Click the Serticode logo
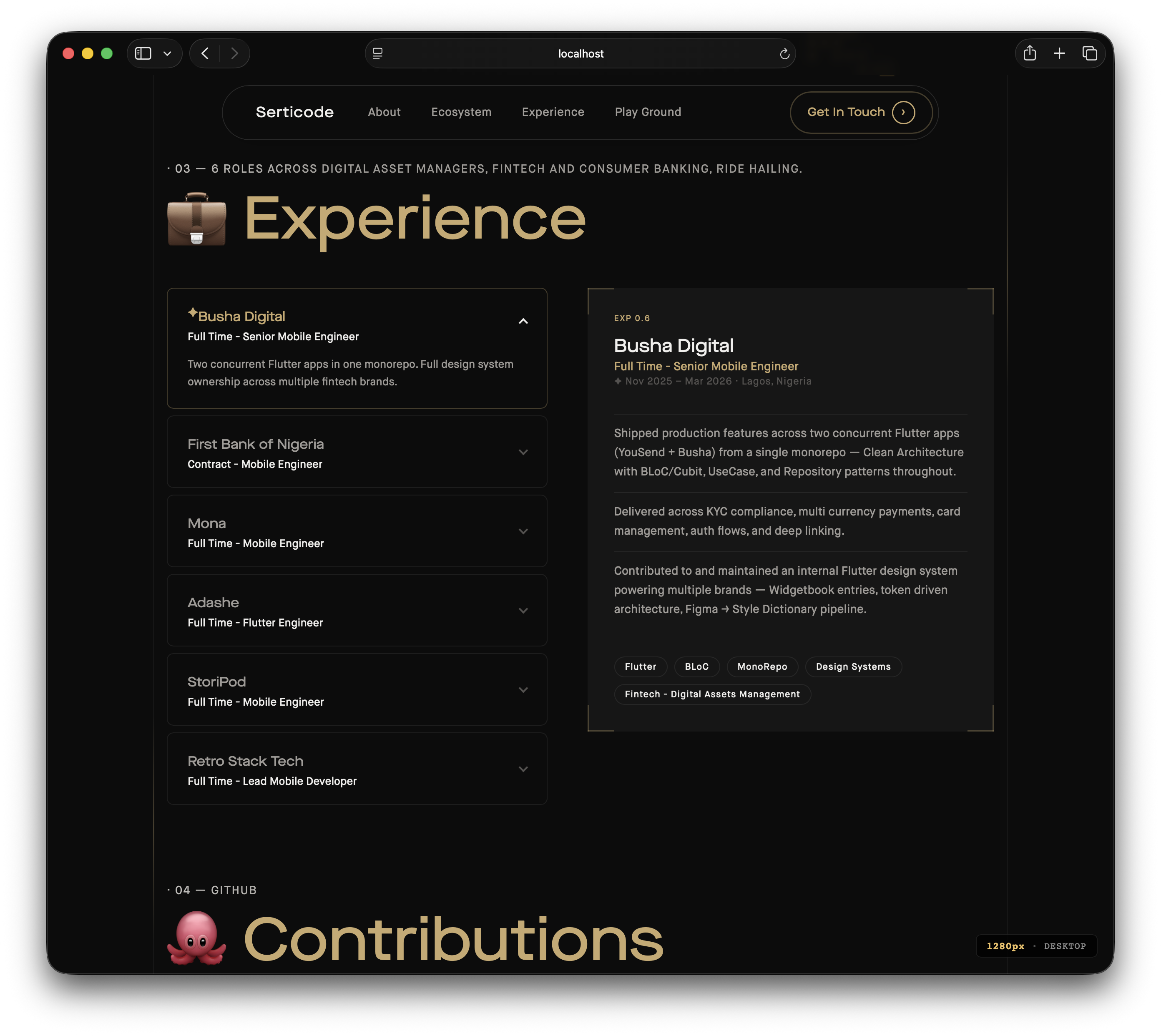The image size is (1161, 1036). (x=295, y=112)
